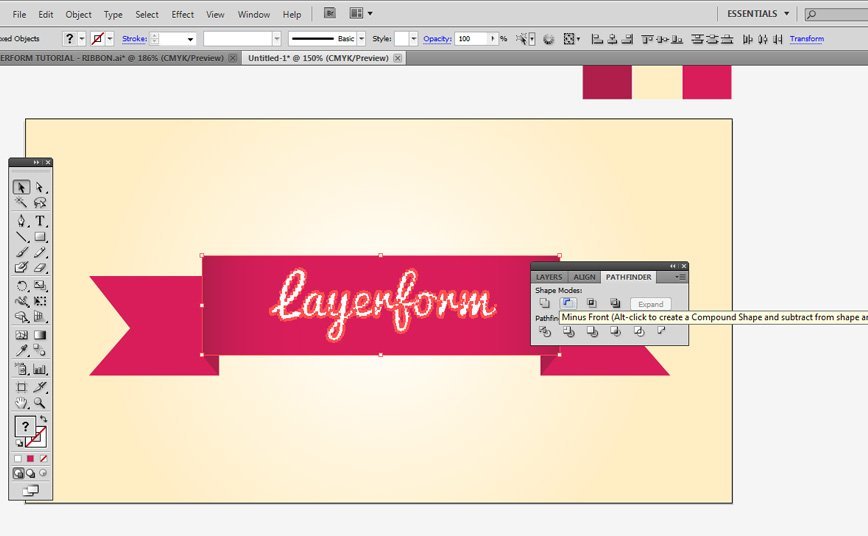The height and width of the screenshot is (536, 868).
Task: Click the opacity value field
Action: point(472,39)
